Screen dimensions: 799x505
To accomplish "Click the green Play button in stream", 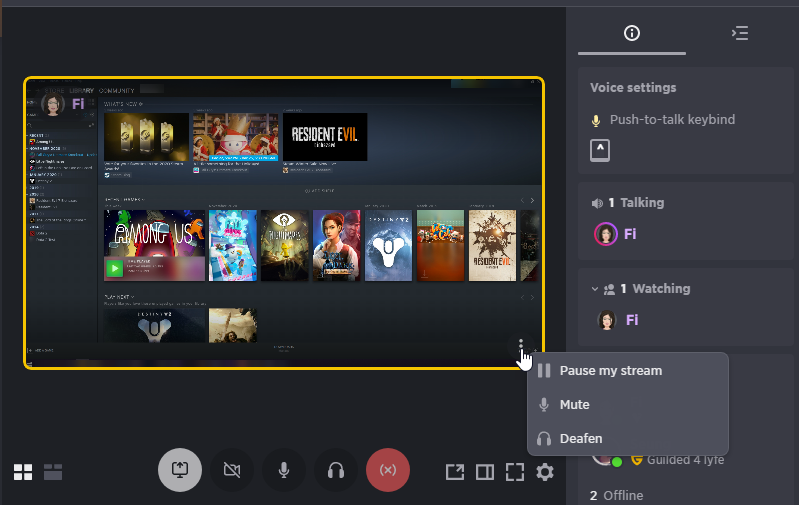I will [x=115, y=268].
